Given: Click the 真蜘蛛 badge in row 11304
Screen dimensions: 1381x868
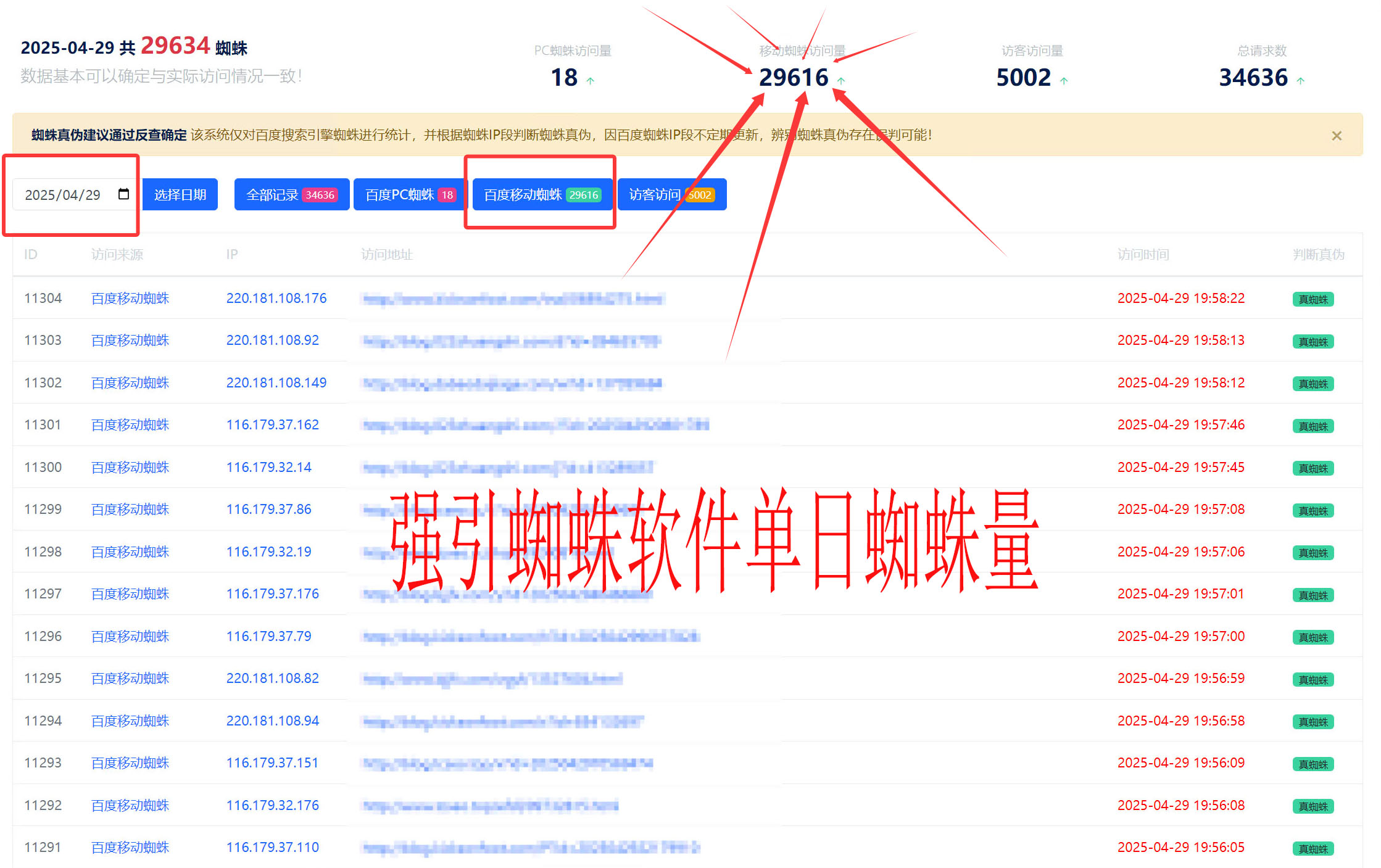Looking at the screenshot, I should click(1313, 299).
